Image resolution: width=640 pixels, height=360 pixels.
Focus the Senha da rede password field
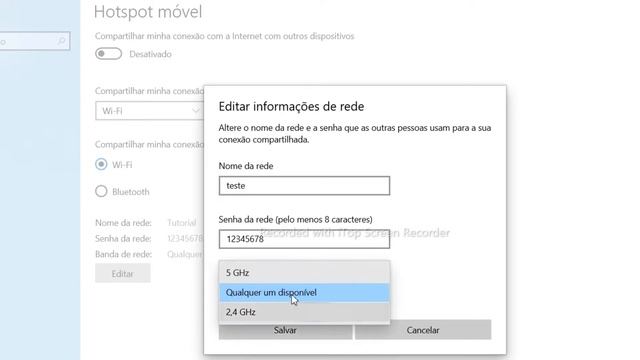(304, 239)
